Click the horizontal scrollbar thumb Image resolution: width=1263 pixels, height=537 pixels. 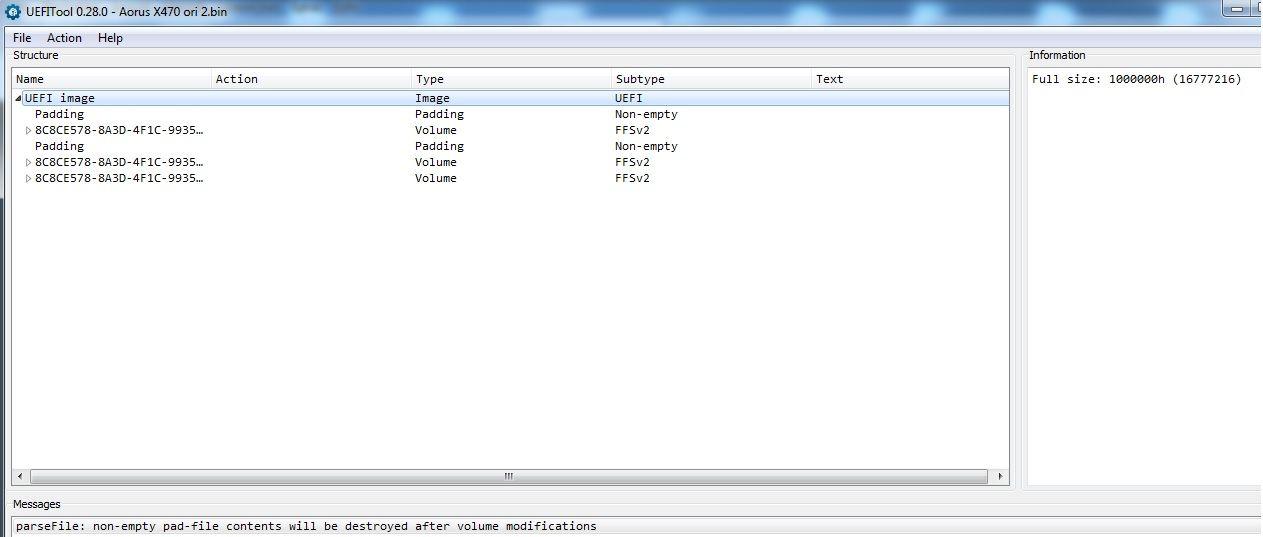508,476
